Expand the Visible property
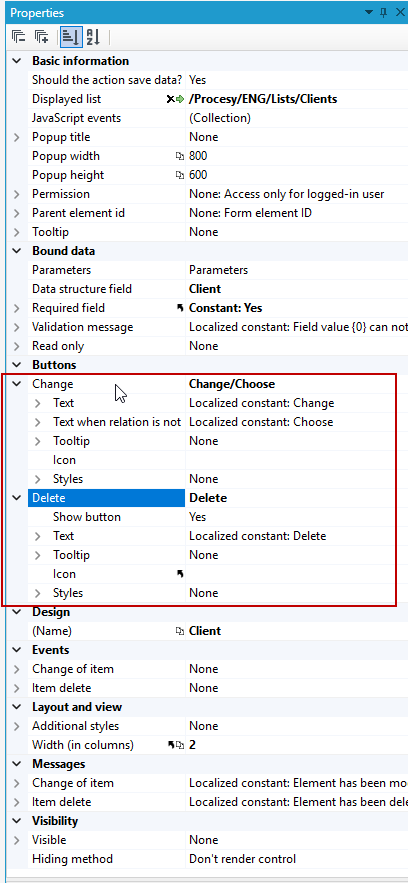 [x=17, y=840]
